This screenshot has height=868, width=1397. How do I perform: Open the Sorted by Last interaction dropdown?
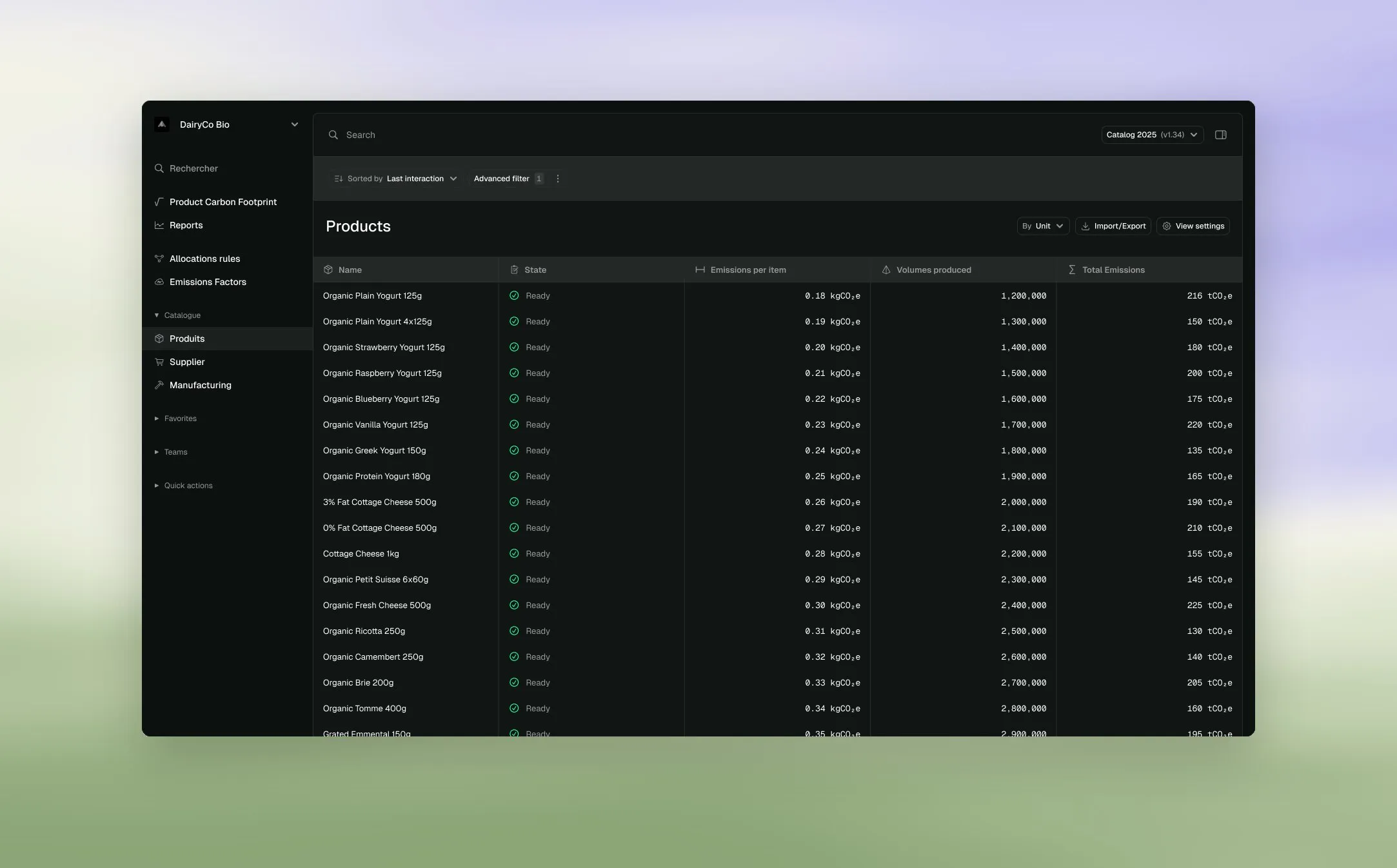pos(395,179)
